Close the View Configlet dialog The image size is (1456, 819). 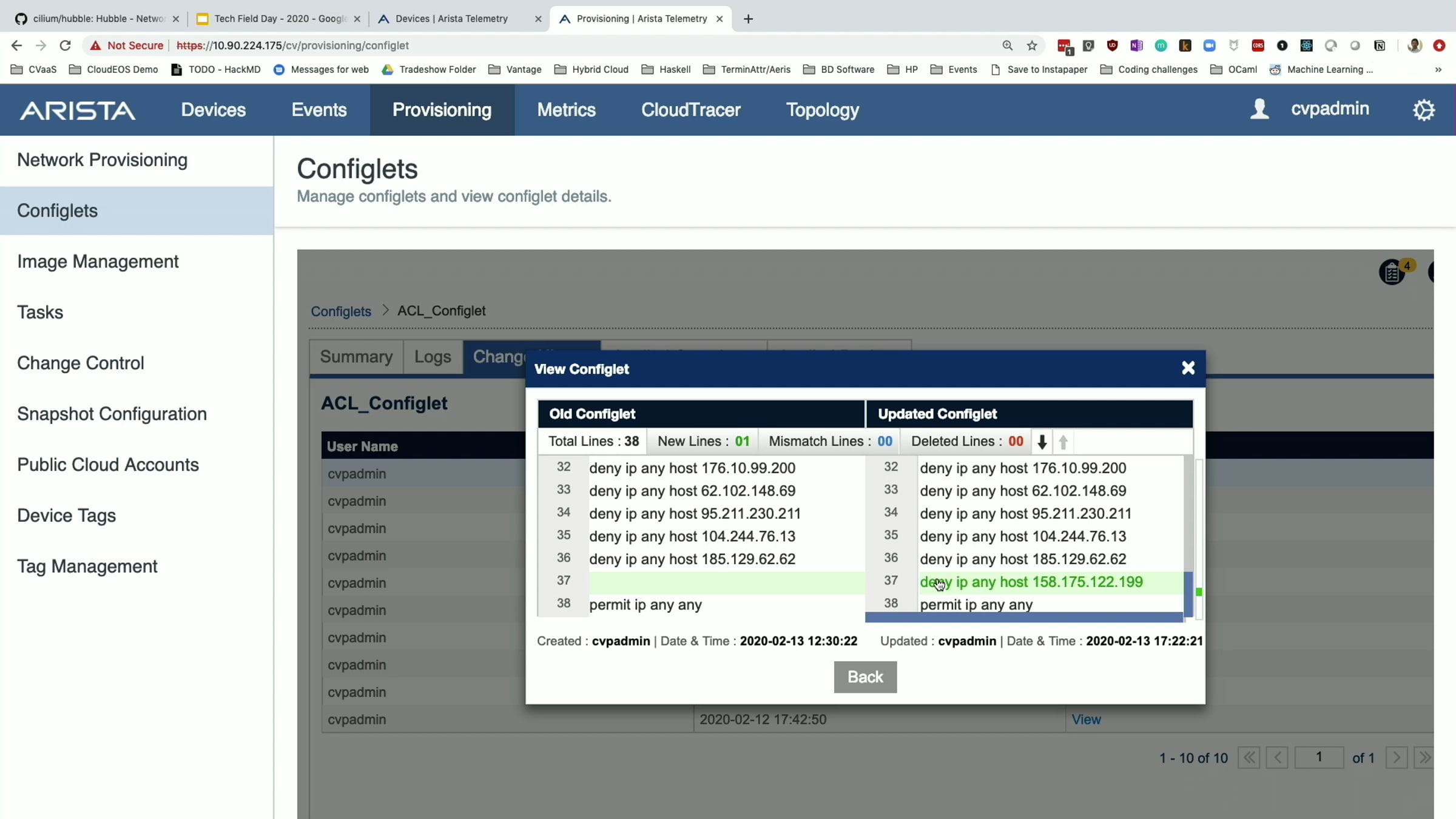pyautogui.click(x=1188, y=368)
